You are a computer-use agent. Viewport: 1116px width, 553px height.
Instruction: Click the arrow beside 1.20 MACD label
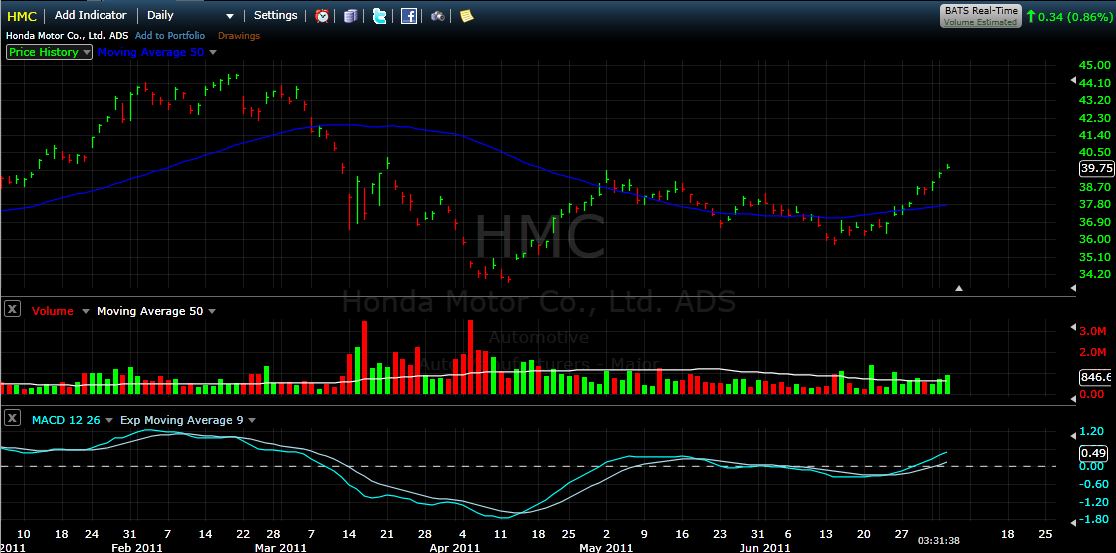pos(1074,435)
